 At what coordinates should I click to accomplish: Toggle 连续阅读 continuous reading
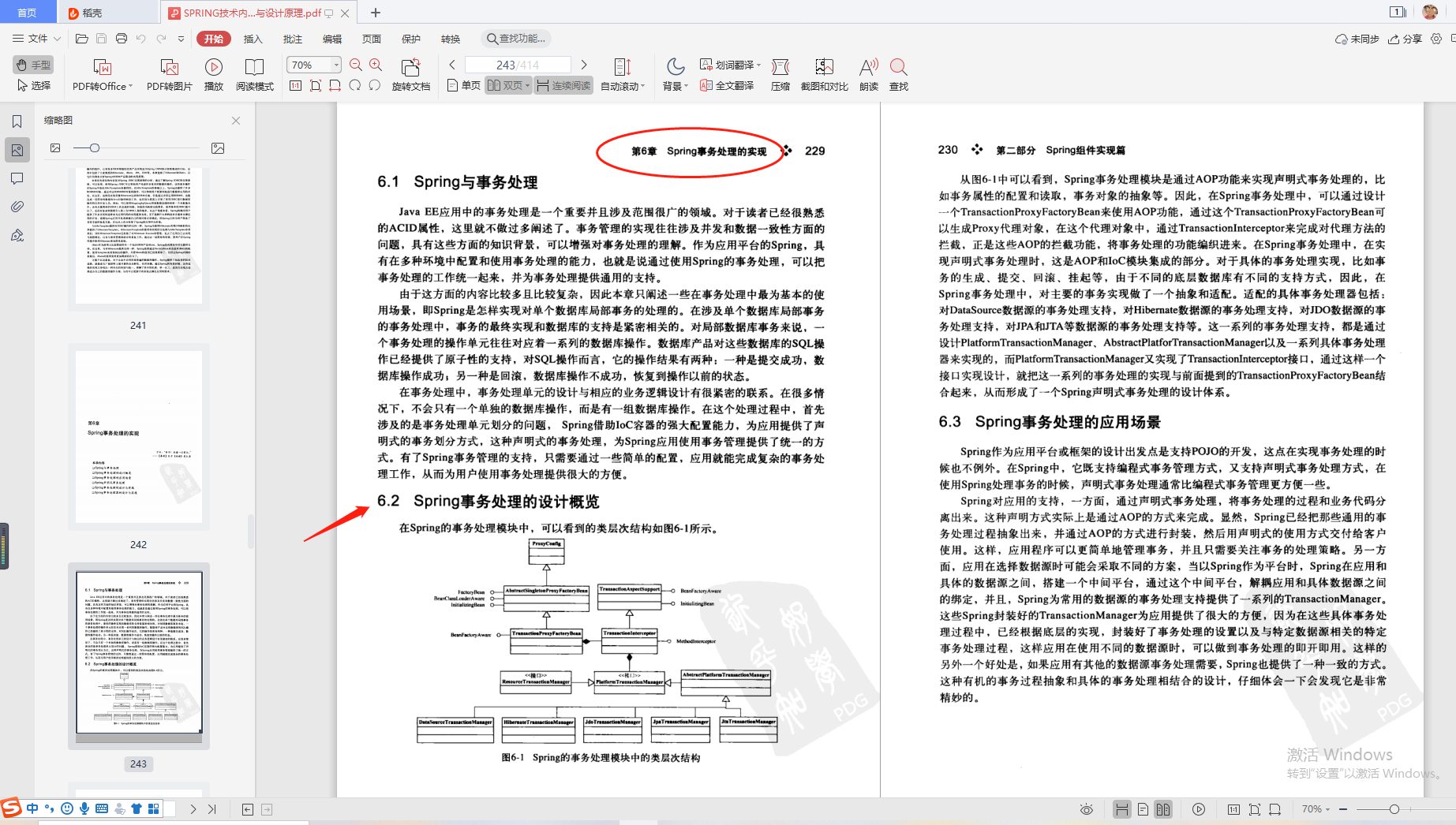tap(563, 85)
